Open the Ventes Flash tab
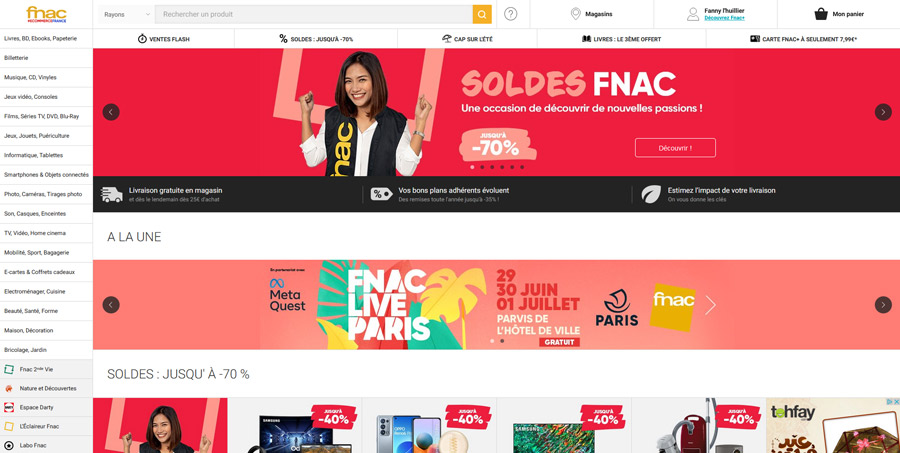Screen dimensions: 900x453 click(164, 39)
